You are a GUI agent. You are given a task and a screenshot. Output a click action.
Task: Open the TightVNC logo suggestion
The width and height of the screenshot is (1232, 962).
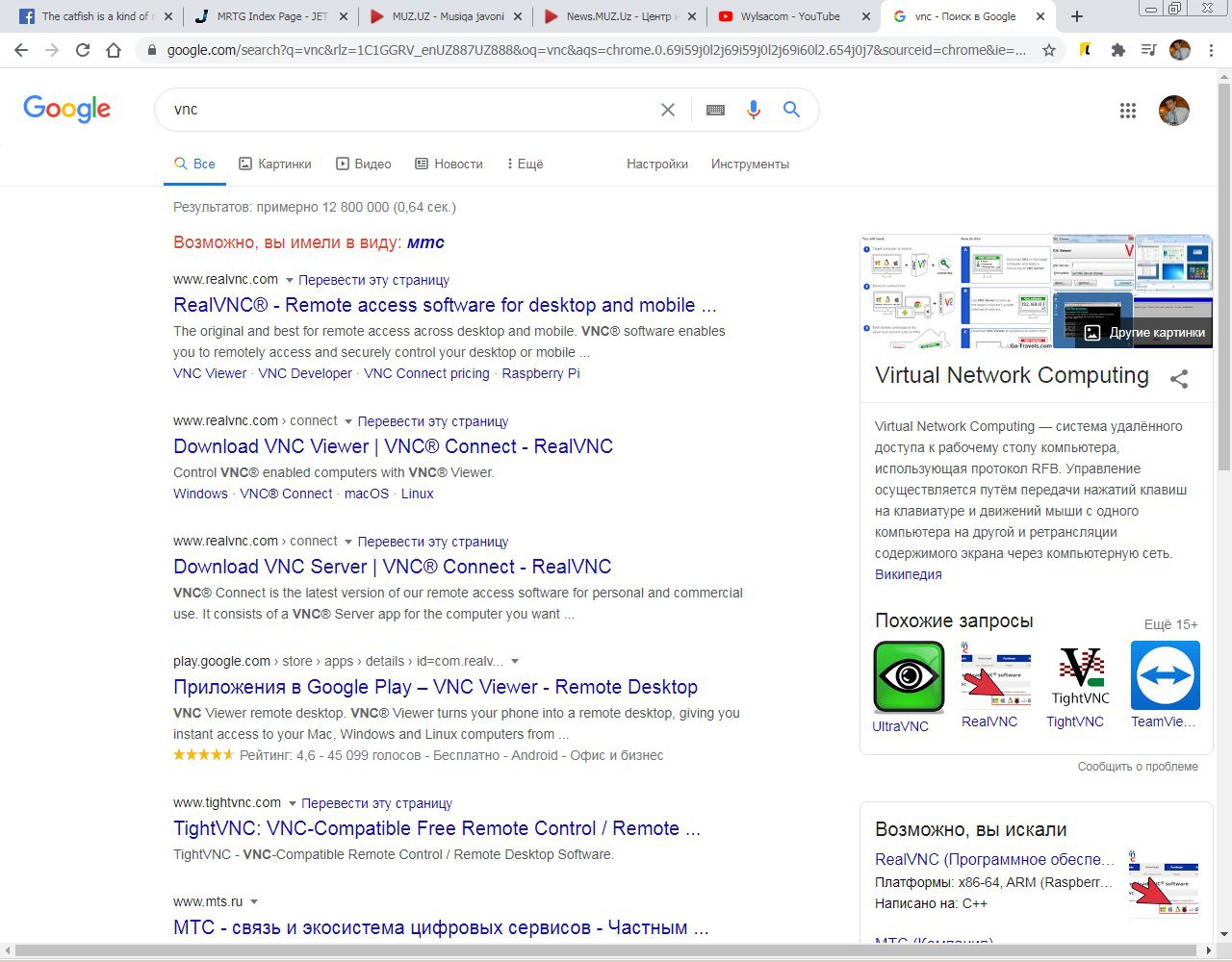tap(1080, 677)
